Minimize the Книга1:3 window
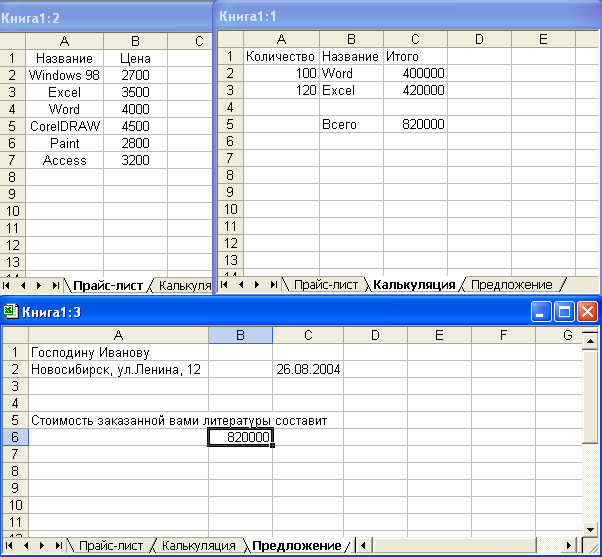This screenshot has height=557, width=602. tap(541, 311)
